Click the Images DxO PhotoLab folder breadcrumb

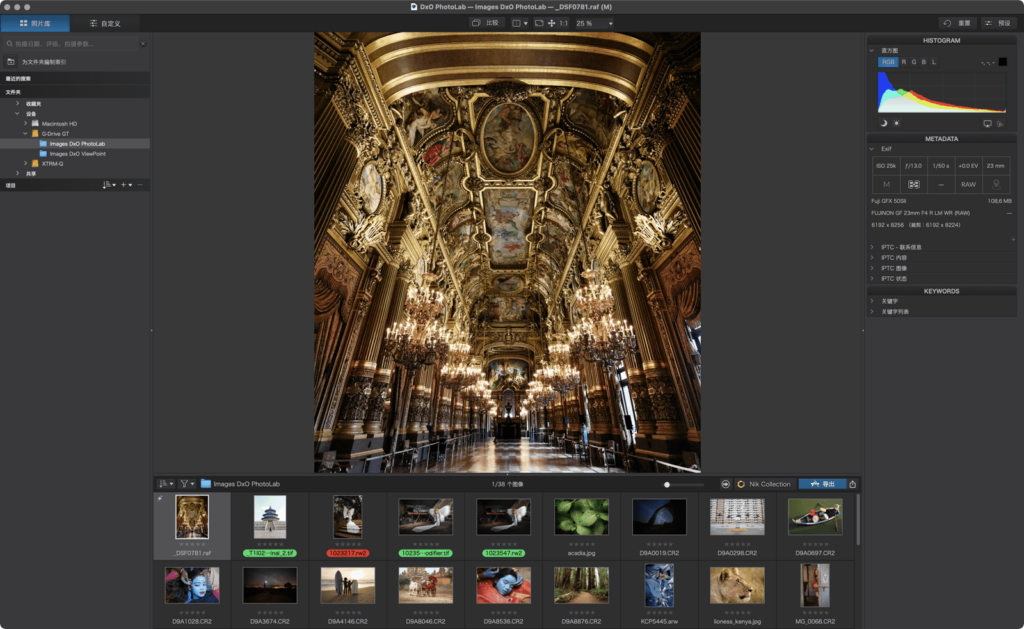coord(240,484)
